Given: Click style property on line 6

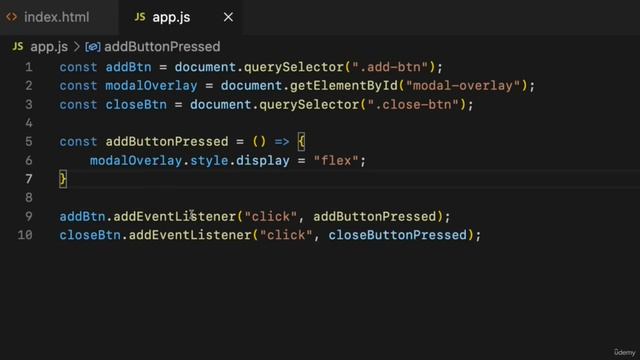Looking at the screenshot, I should pyautogui.click(x=209, y=160).
